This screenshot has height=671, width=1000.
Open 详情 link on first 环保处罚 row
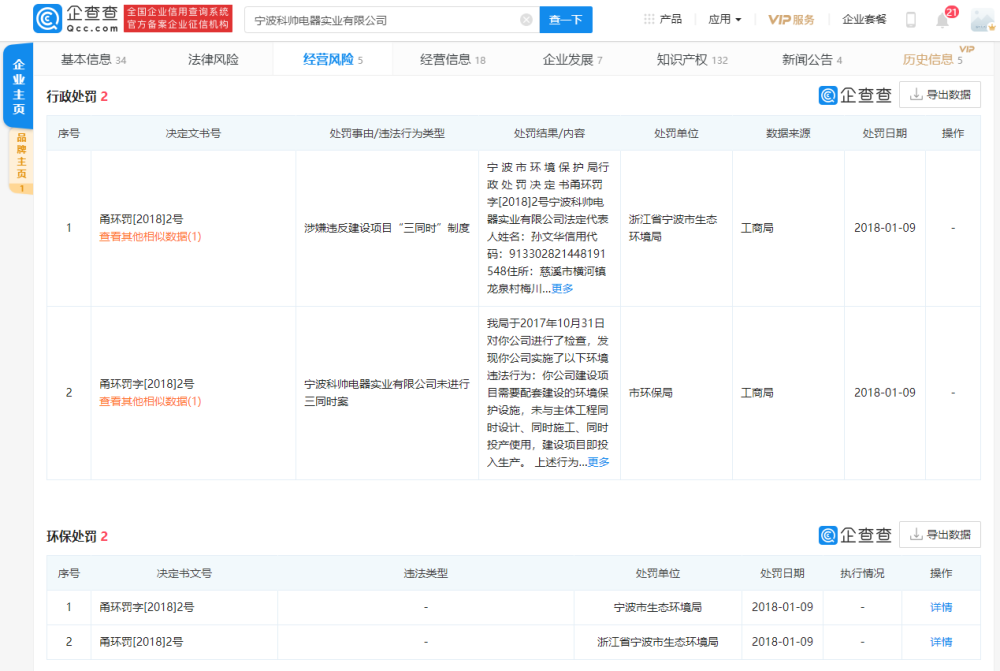coord(939,607)
